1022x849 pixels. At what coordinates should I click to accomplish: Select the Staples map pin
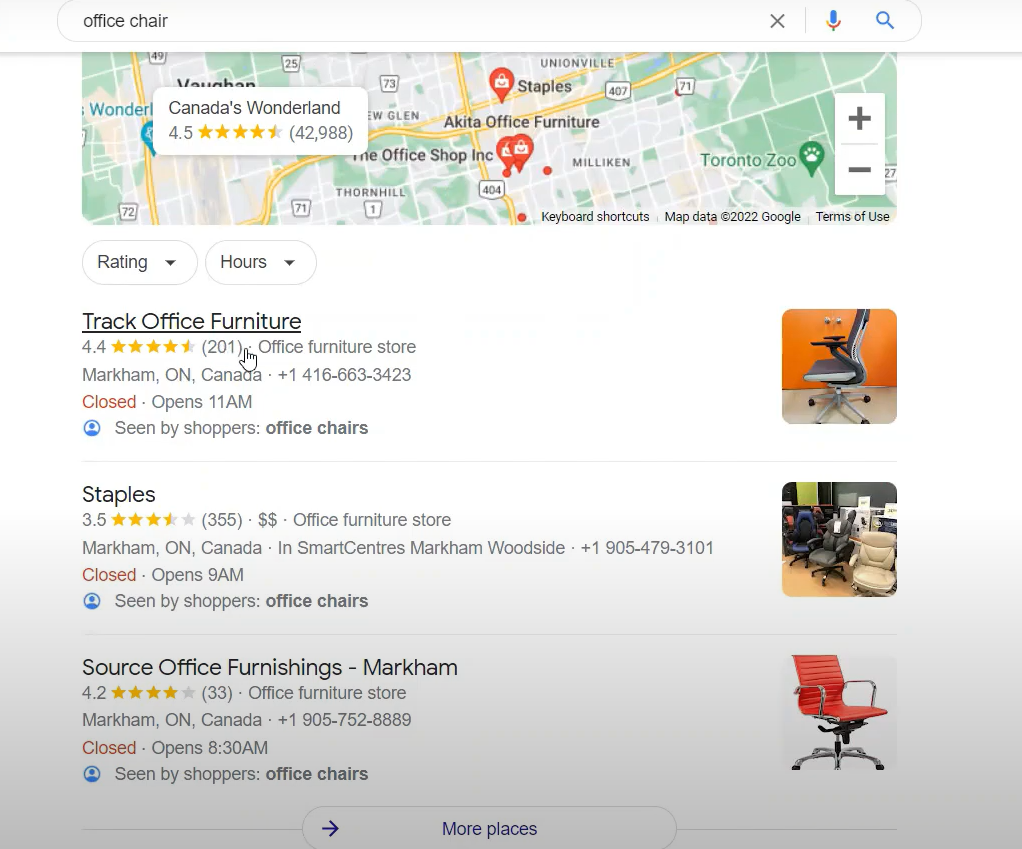501,85
